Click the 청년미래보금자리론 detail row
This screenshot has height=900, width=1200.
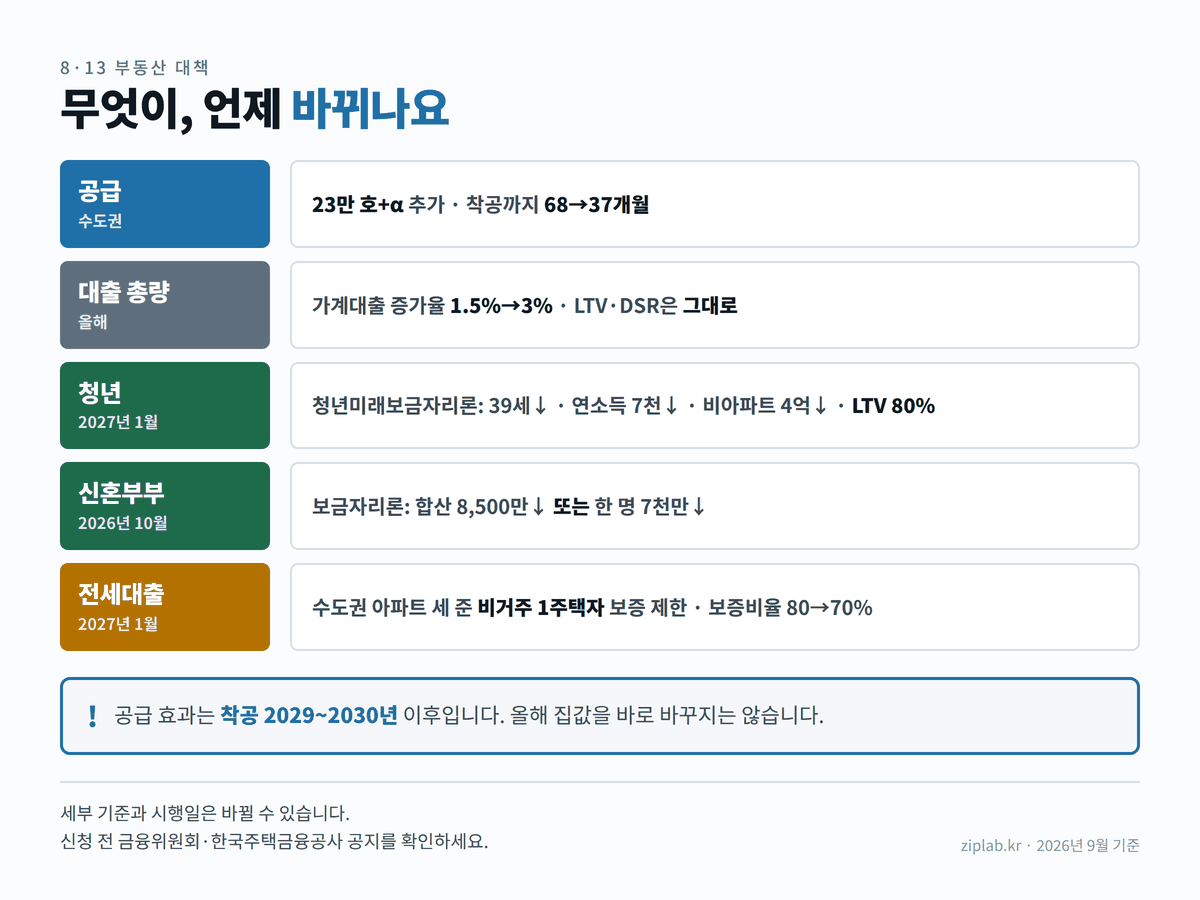pos(715,406)
